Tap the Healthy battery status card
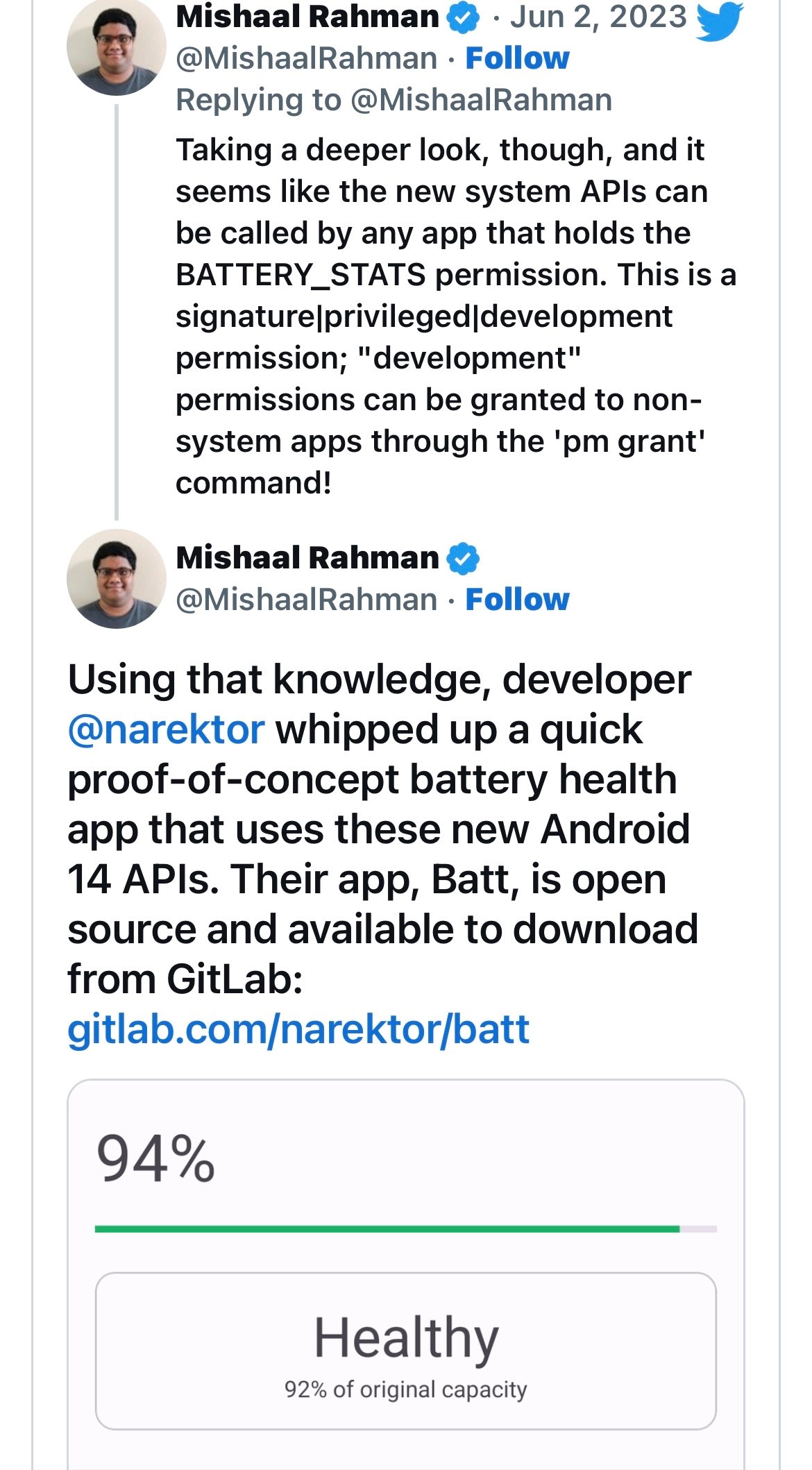 coord(405,1351)
